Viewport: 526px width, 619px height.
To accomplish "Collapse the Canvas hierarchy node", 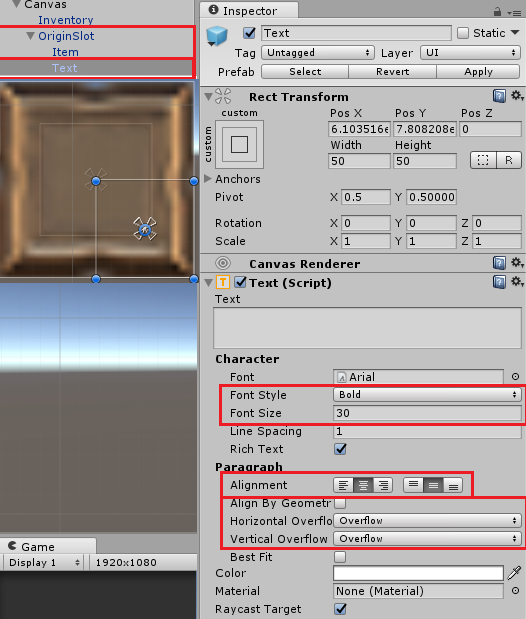I will pos(16,4).
